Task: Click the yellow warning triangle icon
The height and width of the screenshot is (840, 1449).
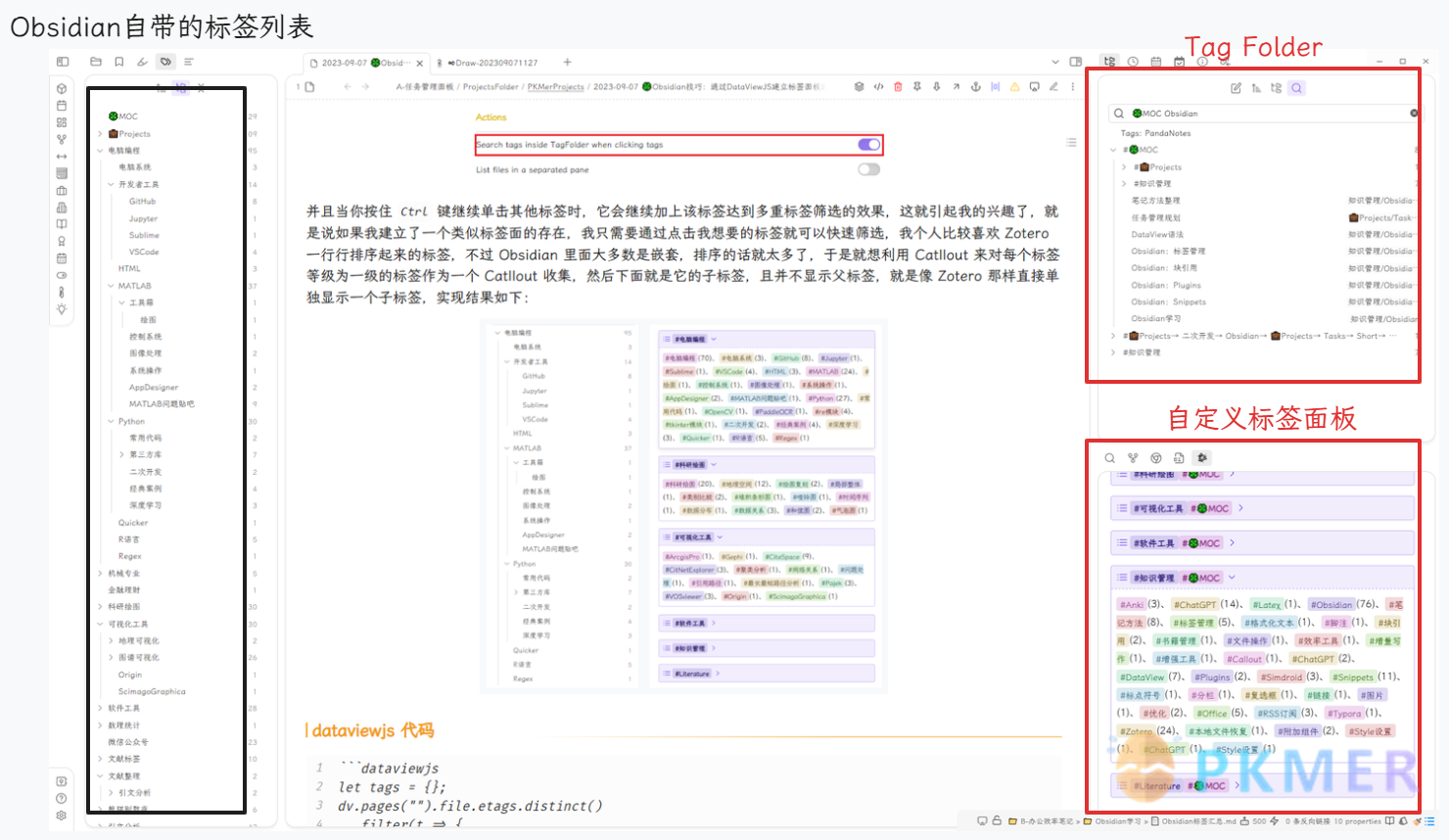Action: (1014, 86)
